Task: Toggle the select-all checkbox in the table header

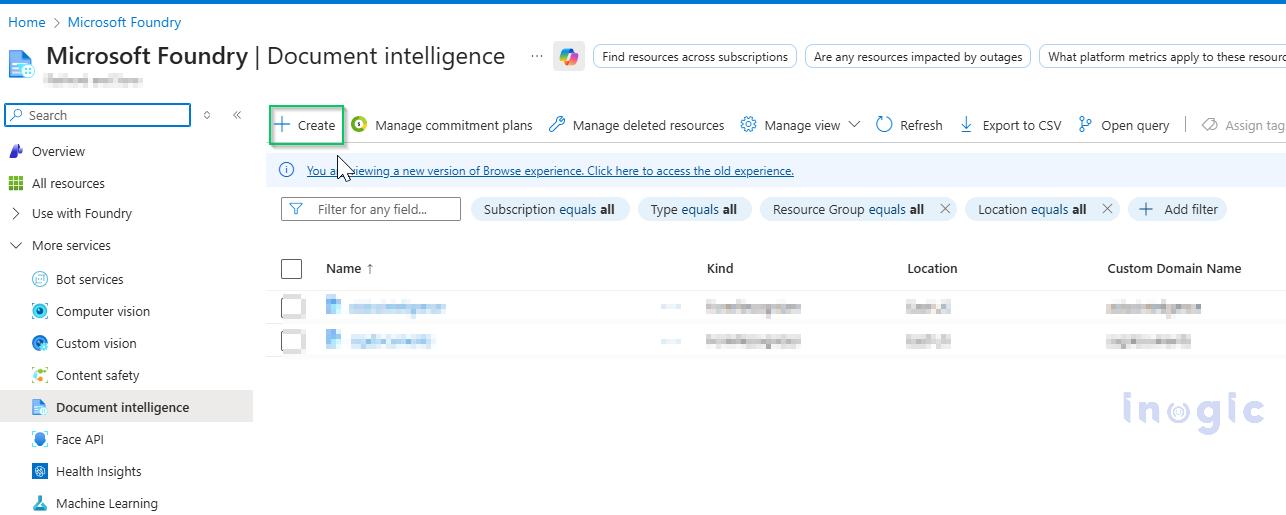Action: [x=292, y=269]
